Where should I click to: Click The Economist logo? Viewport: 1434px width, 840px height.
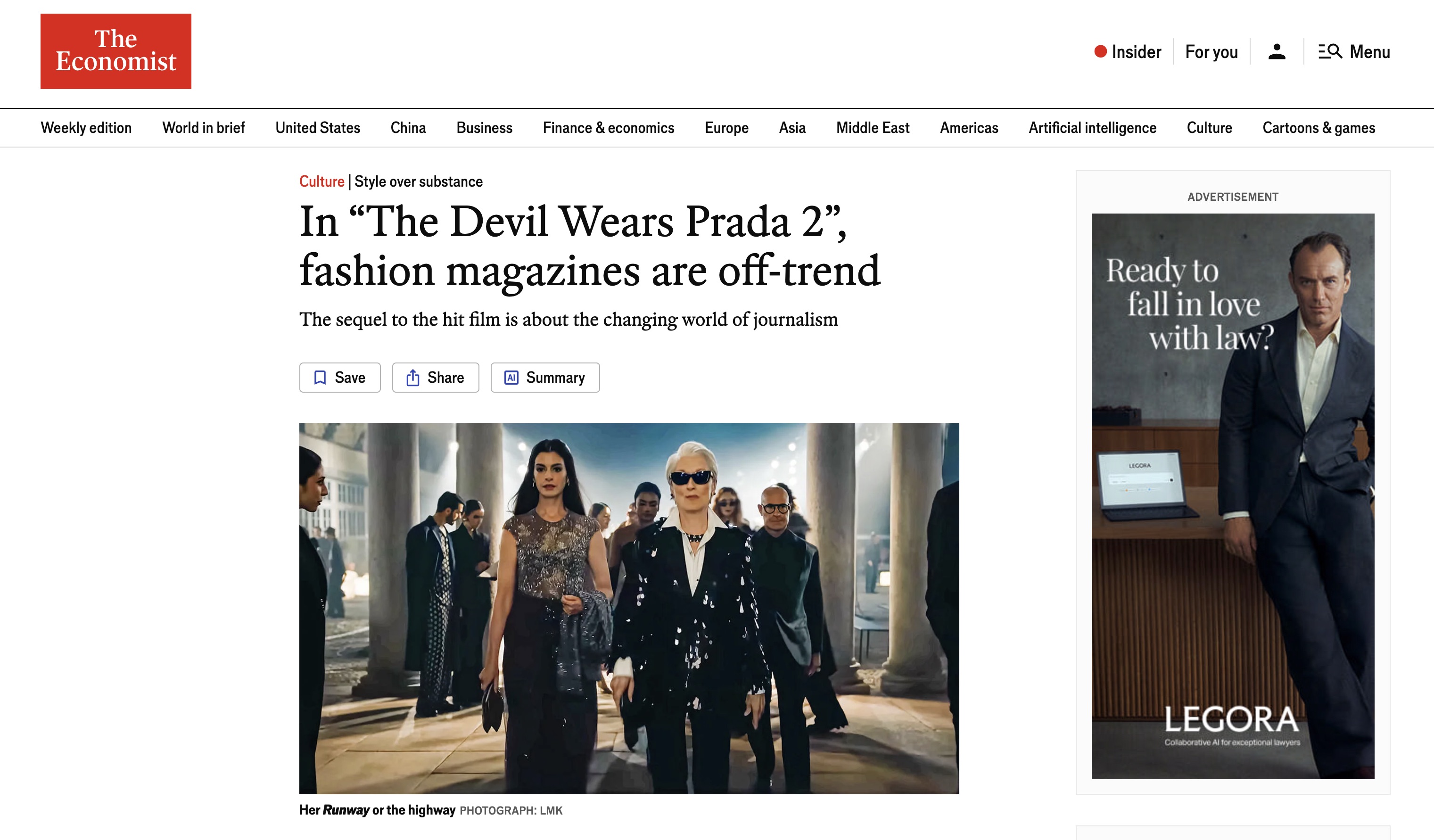coord(115,51)
